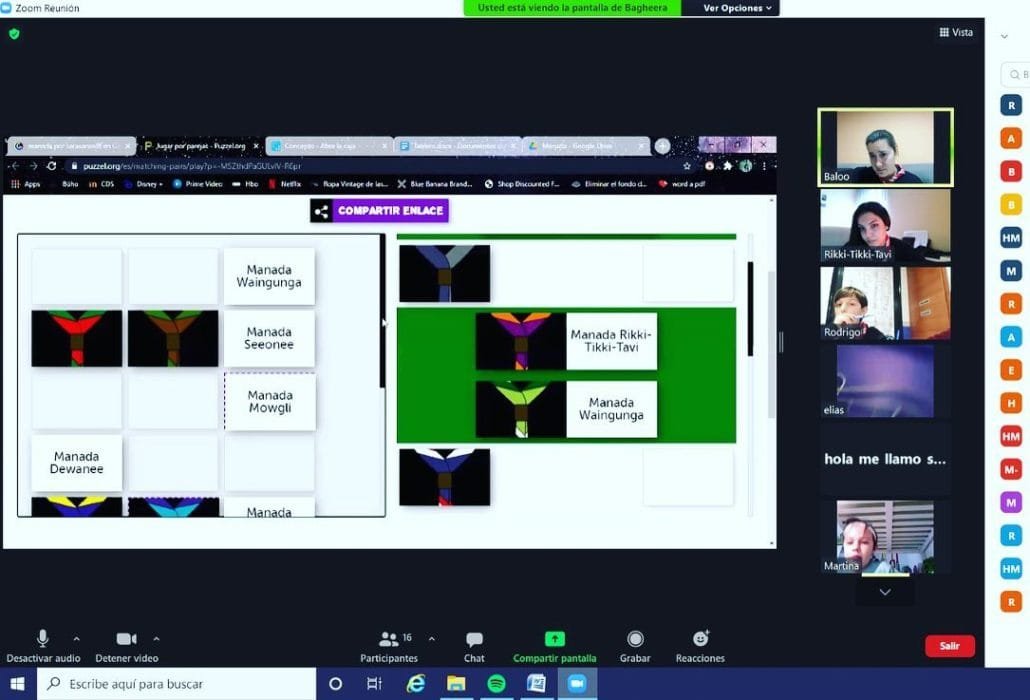Turn off the camera with Detener video
Screen dimensions: 1030x700
tap(126, 639)
